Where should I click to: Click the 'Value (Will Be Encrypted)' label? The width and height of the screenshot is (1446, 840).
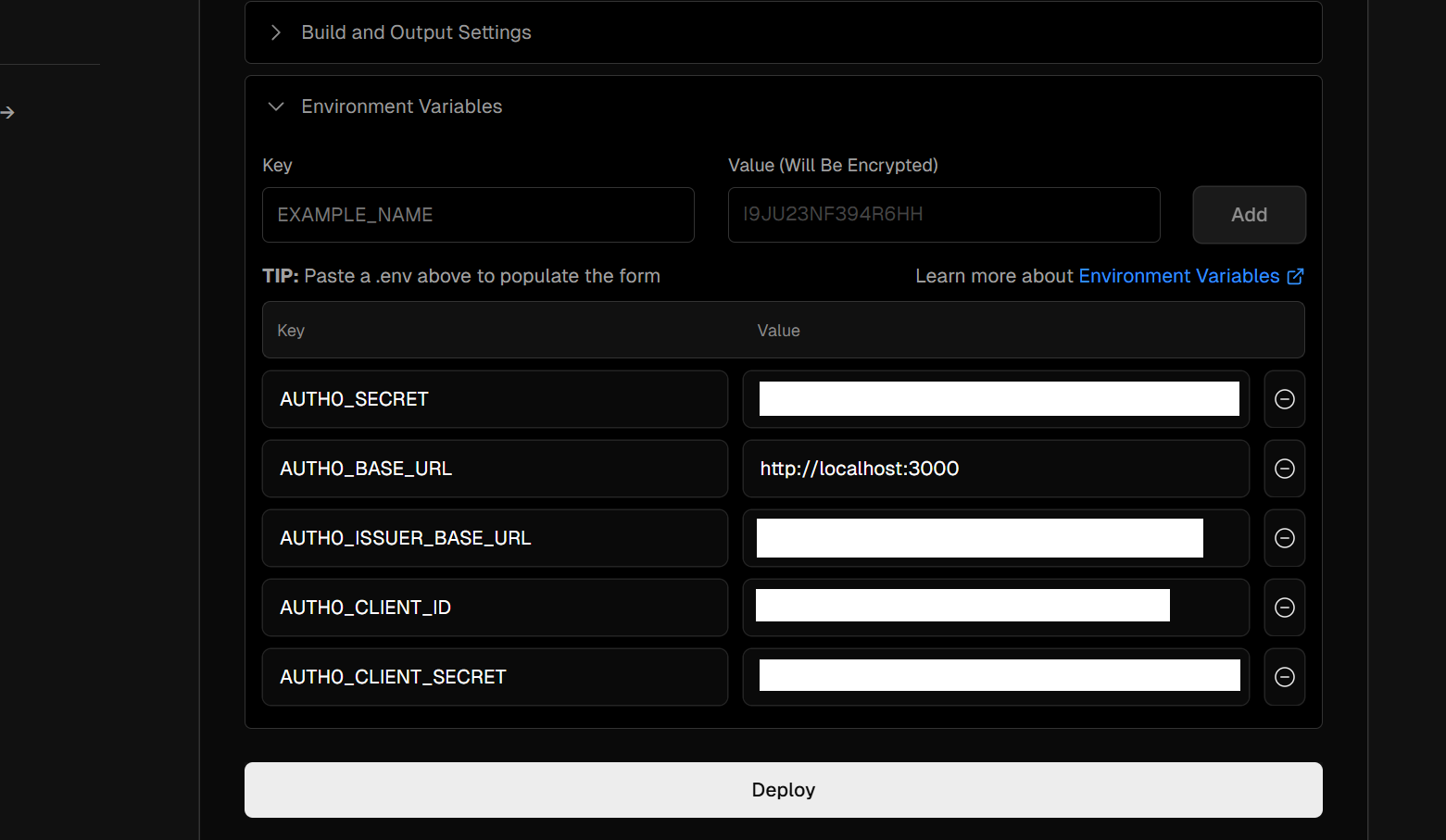833,165
